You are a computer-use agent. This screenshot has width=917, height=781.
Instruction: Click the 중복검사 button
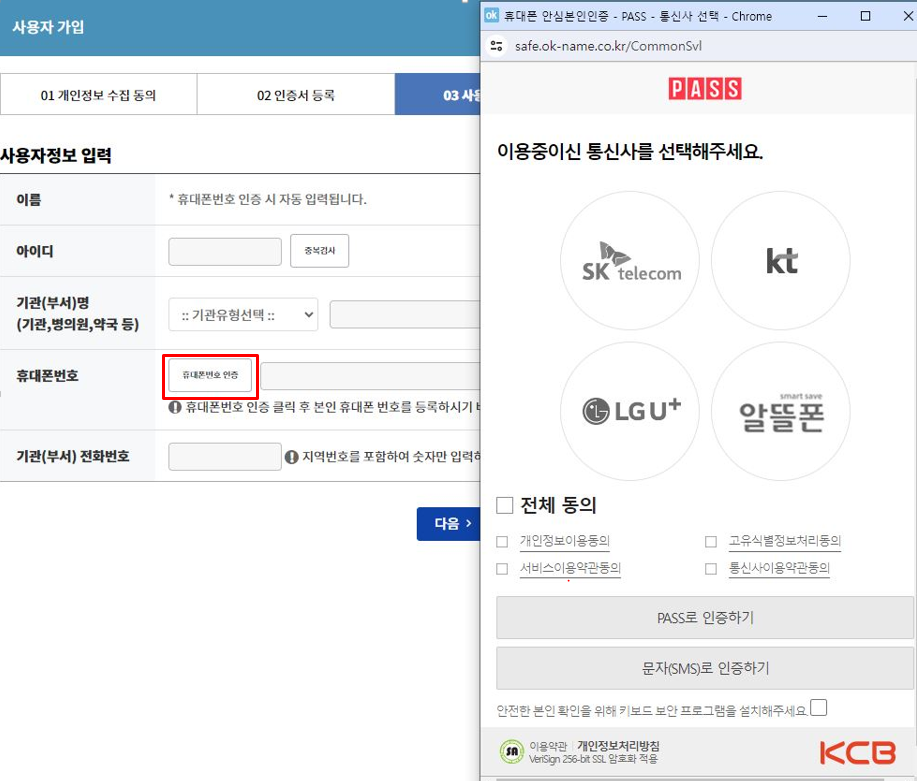(x=319, y=250)
